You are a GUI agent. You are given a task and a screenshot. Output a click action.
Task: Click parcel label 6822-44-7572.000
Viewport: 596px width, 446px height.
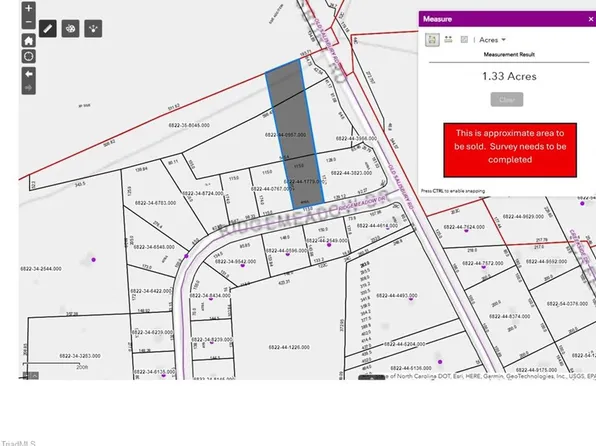tap(483, 263)
